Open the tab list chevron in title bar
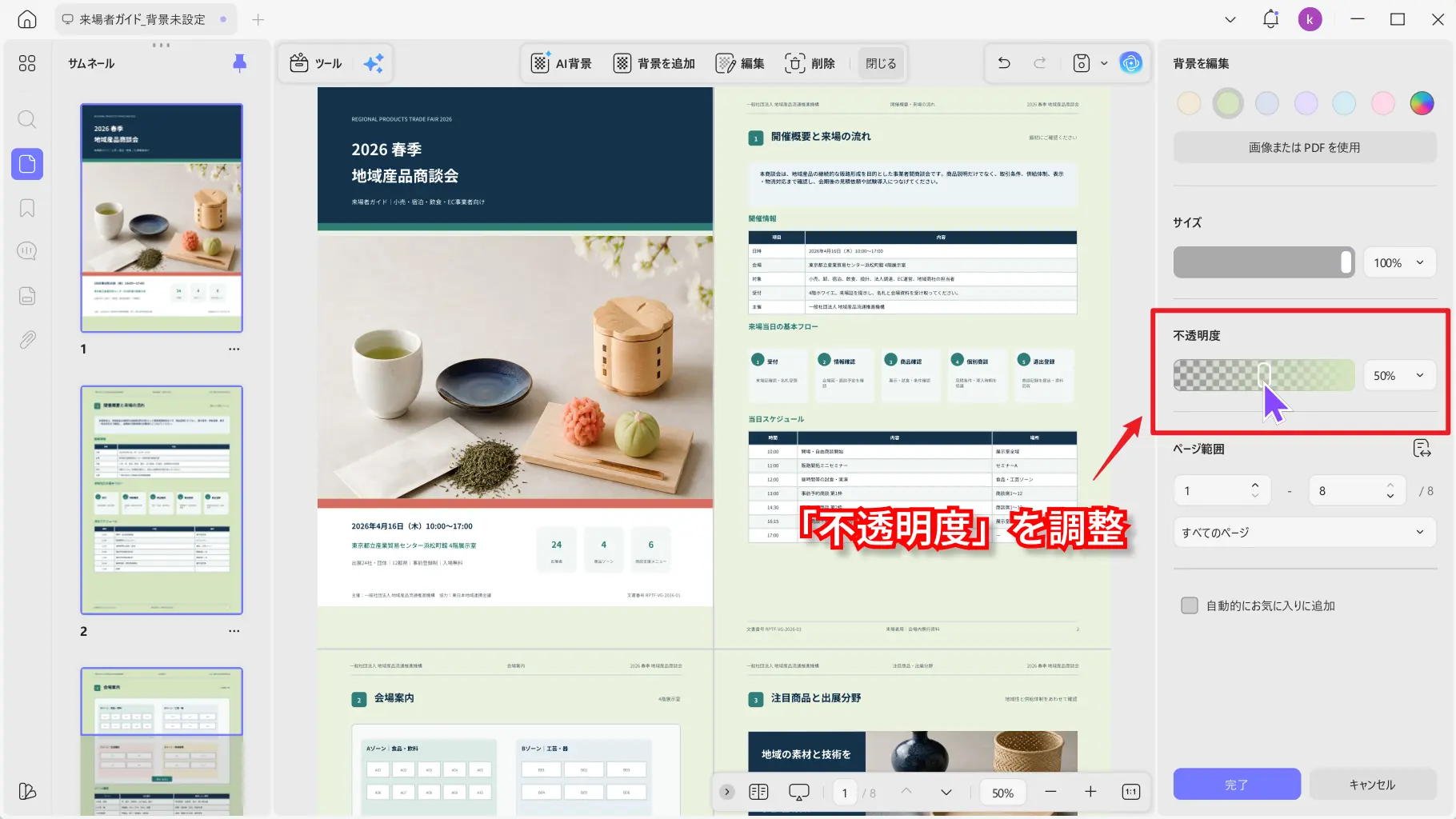Viewport: 1456px width, 819px height. pyautogui.click(x=1230, y=19)
